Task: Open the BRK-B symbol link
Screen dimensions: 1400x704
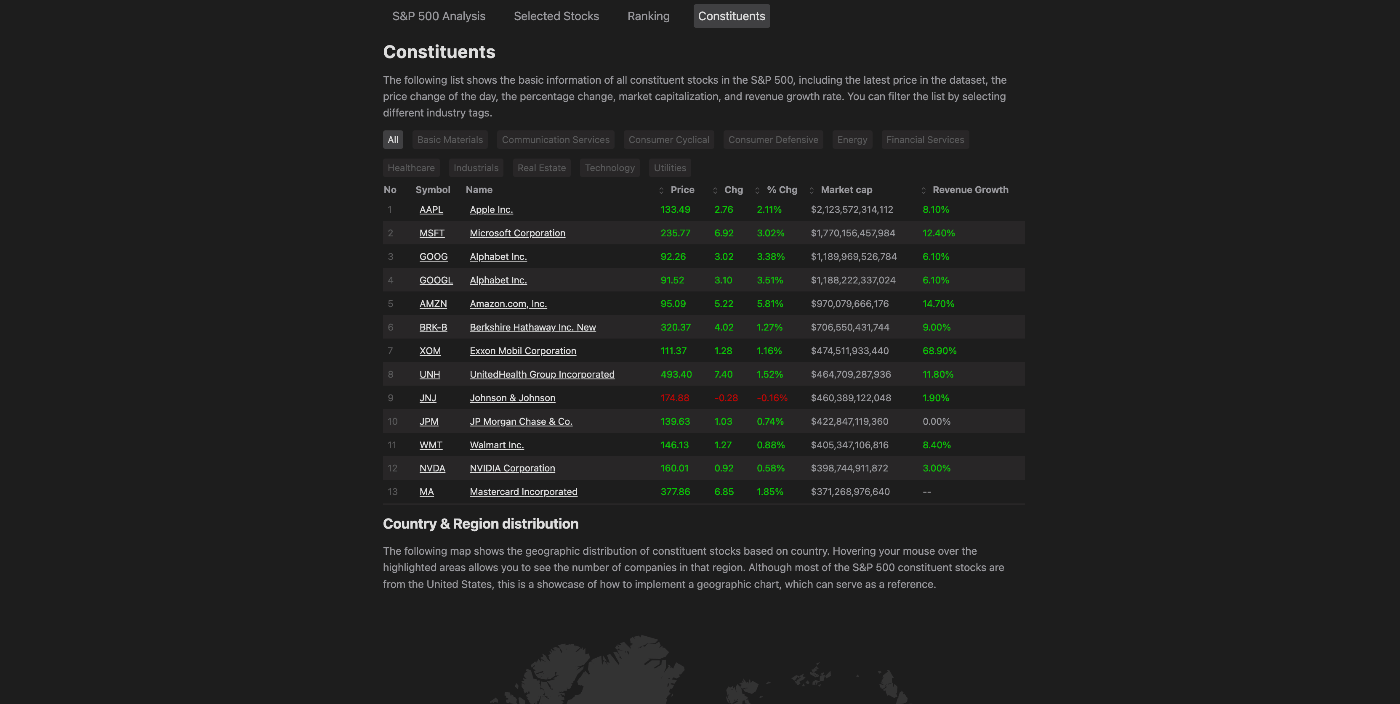Action: coord(433,327)
